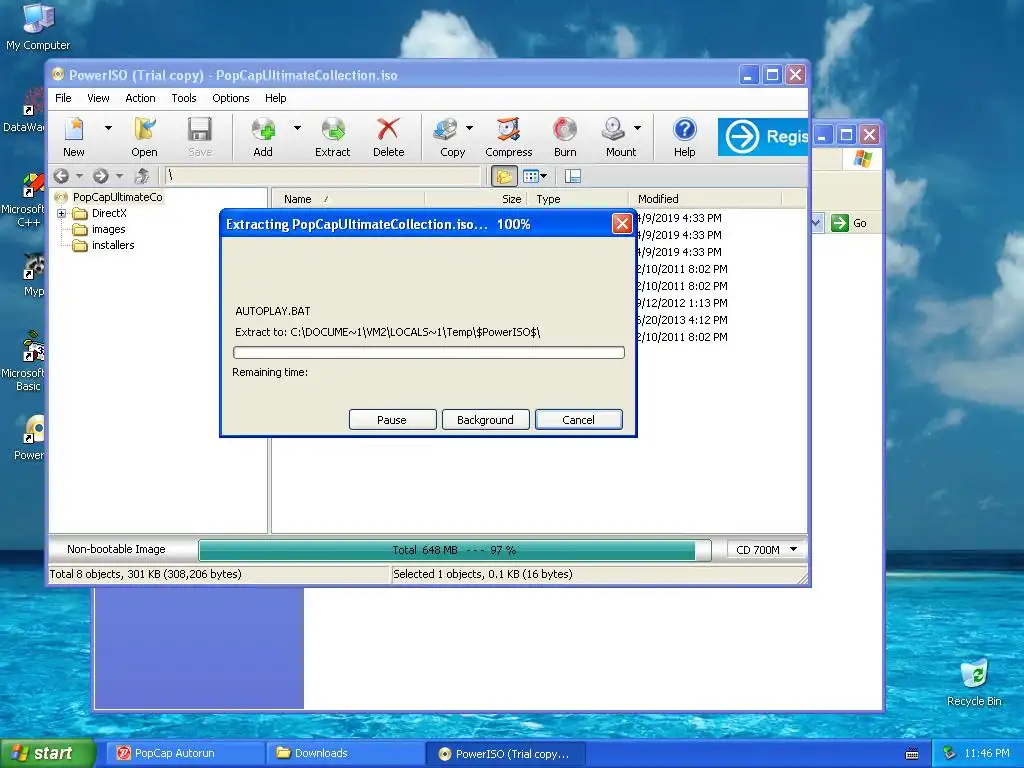The image size is (1024, 768).
Task: Select the installers folder in tree
Action: point(113,246)
